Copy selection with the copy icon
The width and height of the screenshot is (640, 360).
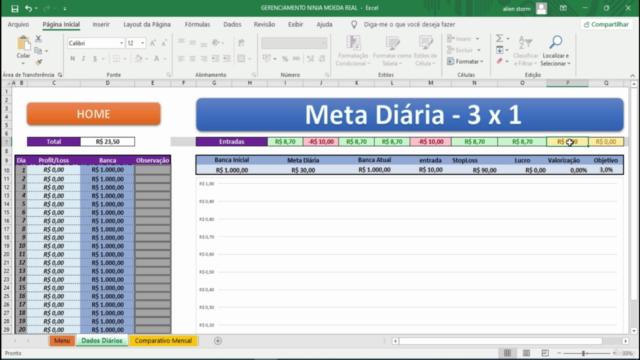[x=38, y=51]
